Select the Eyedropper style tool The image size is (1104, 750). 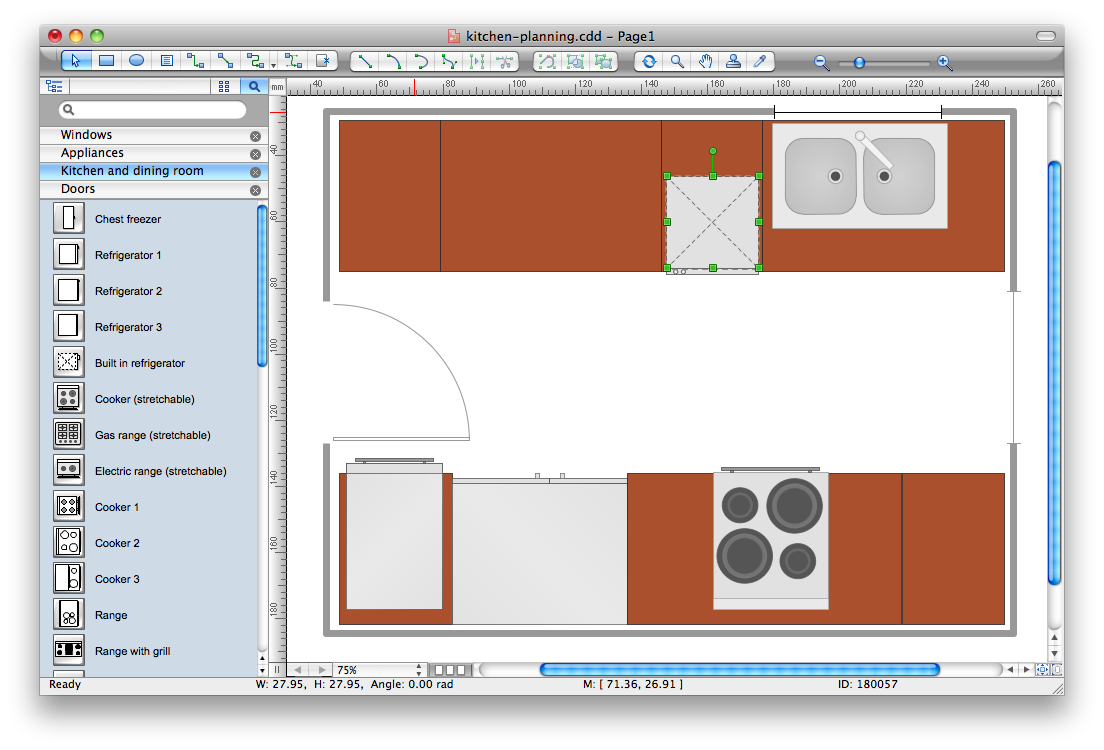[759, 61]
